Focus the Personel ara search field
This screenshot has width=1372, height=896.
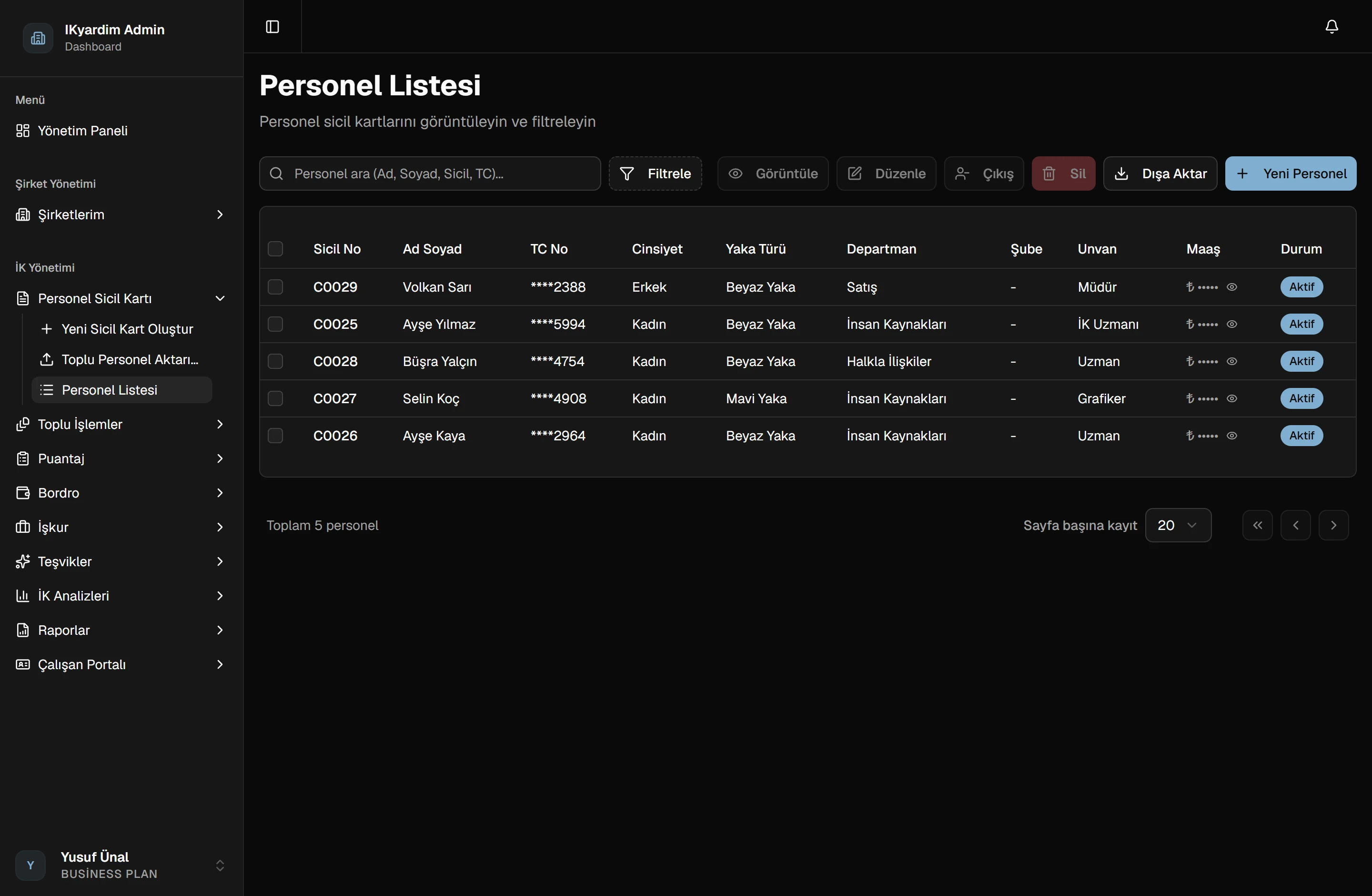point(430,173)
